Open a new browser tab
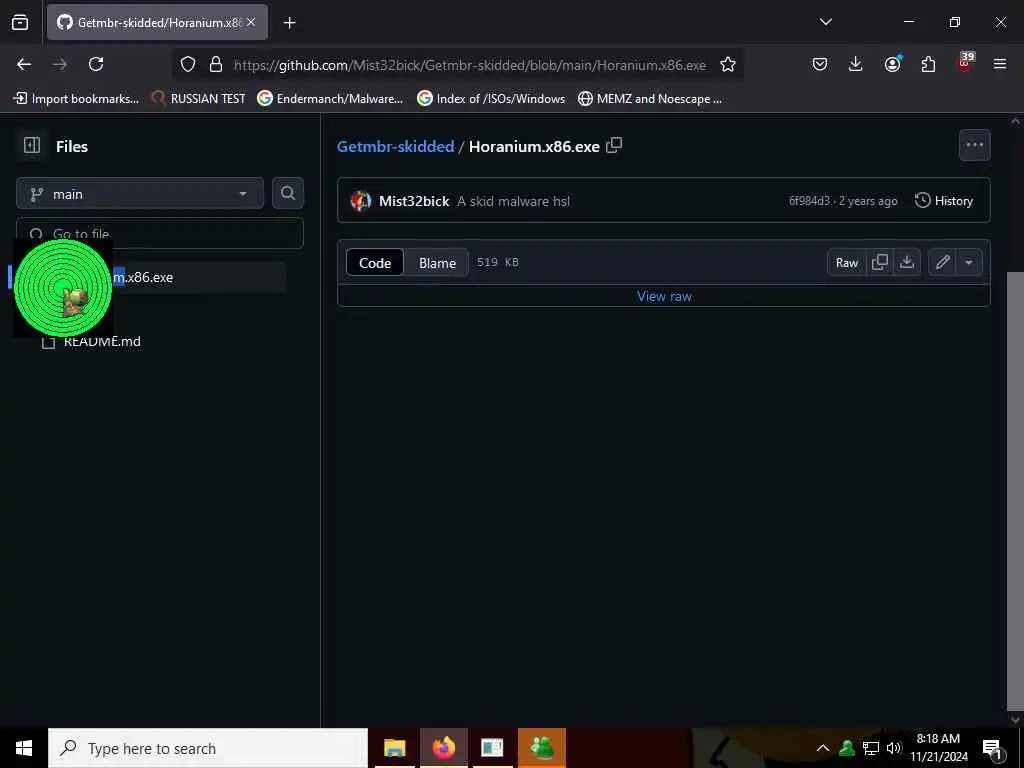The image size is (1024, 768). pos(289,23)
